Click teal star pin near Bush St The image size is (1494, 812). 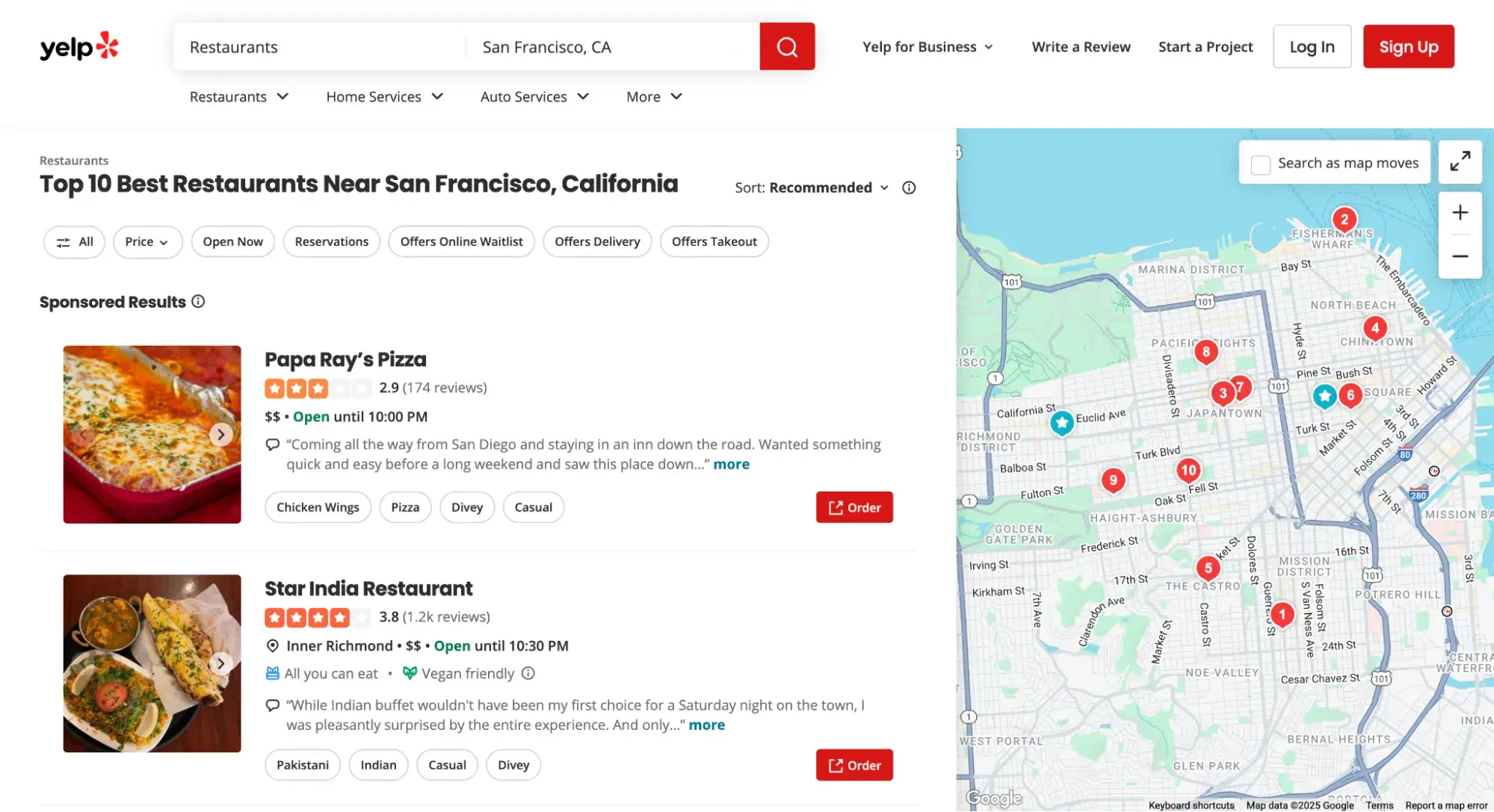pos(1325,395)
